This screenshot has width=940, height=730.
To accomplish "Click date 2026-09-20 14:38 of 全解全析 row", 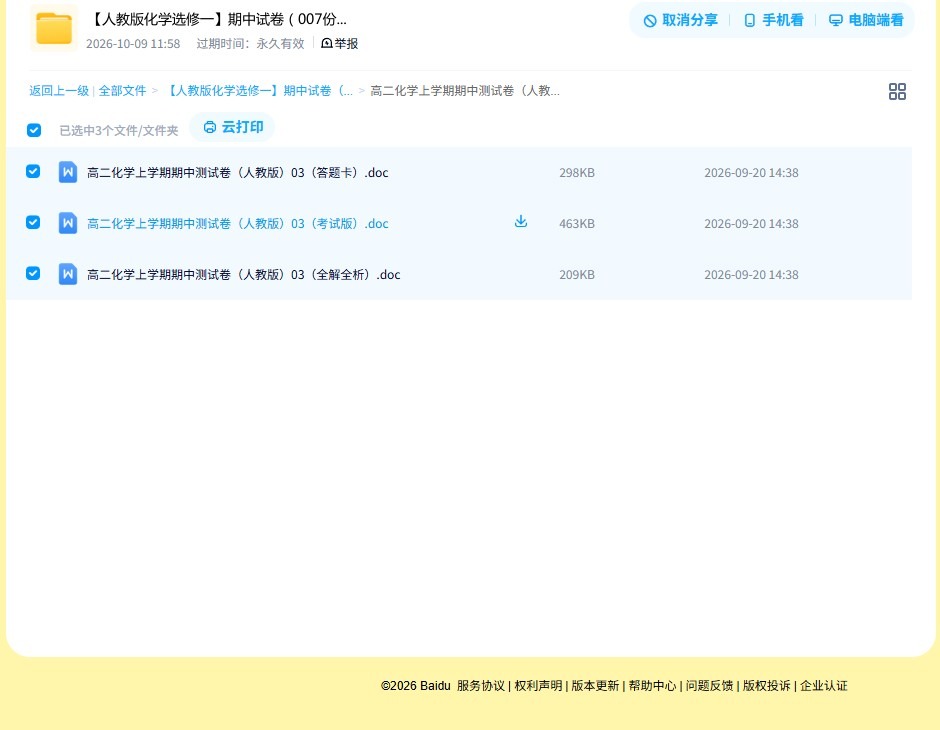I will click(751, 274).
